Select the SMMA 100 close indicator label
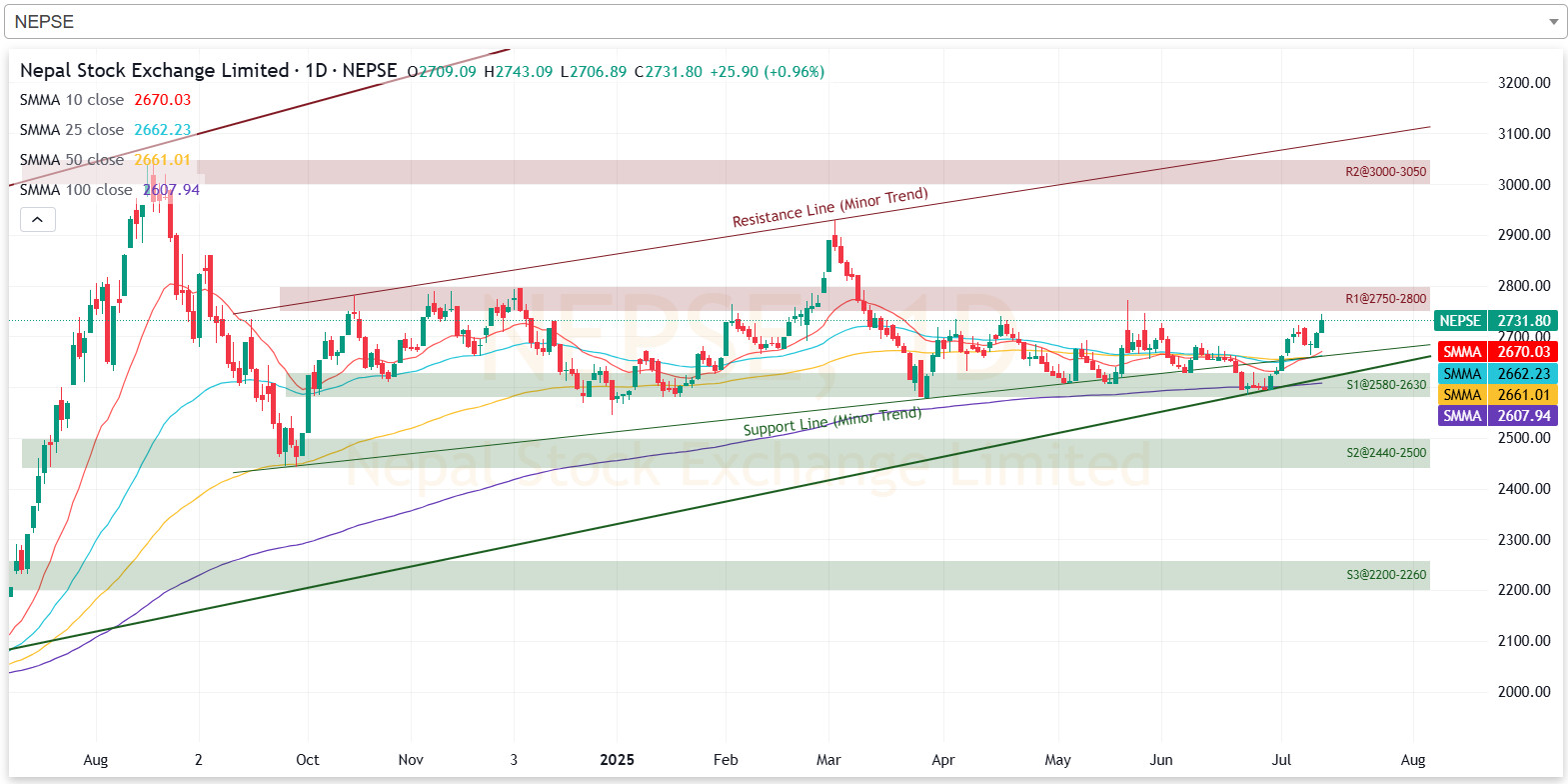Screen dimensions: 1568x784 pyautogui.click(x=76, y=190)
